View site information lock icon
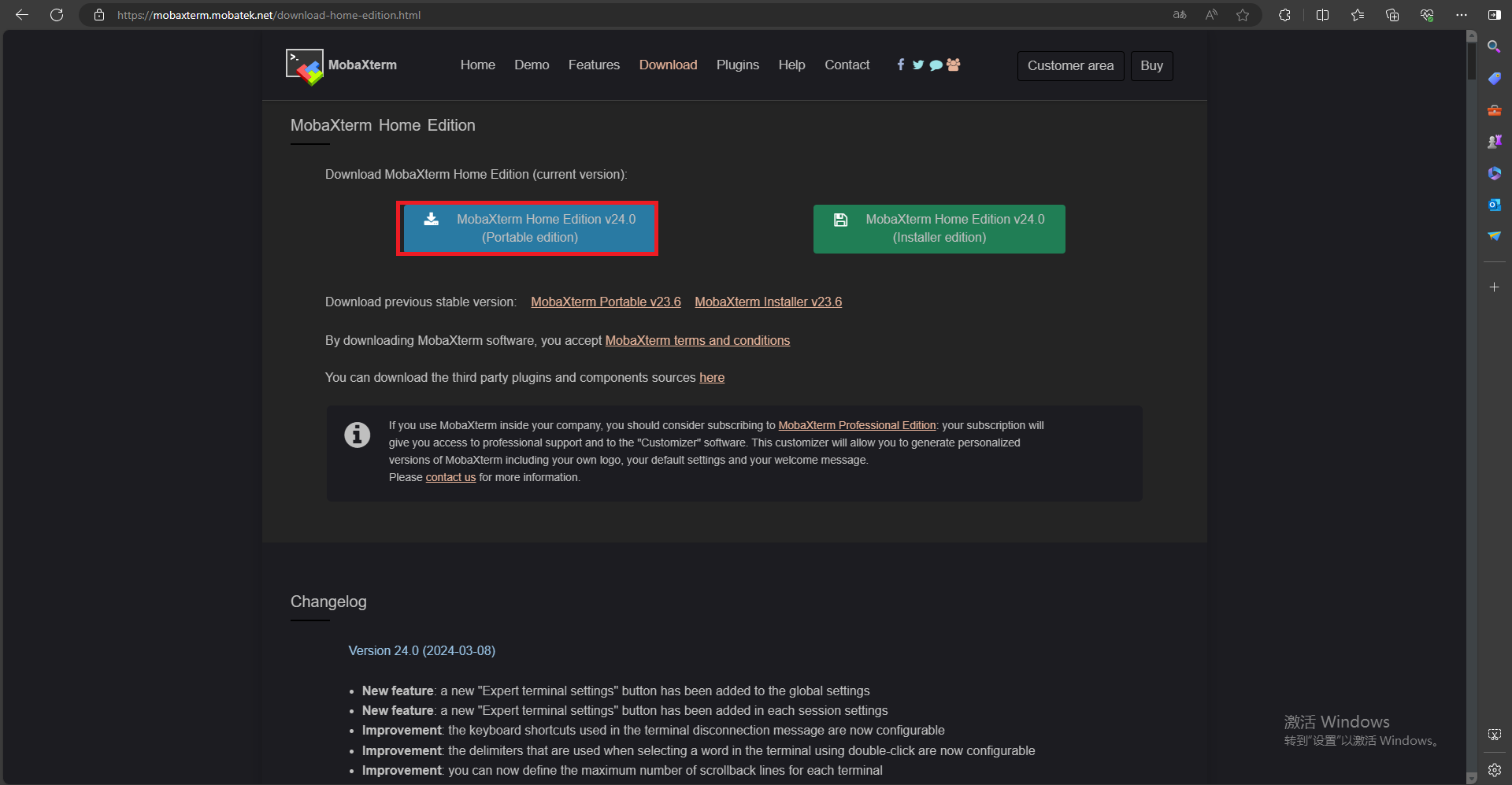The height and width of the screenshot is (785, 1512). 99,15
